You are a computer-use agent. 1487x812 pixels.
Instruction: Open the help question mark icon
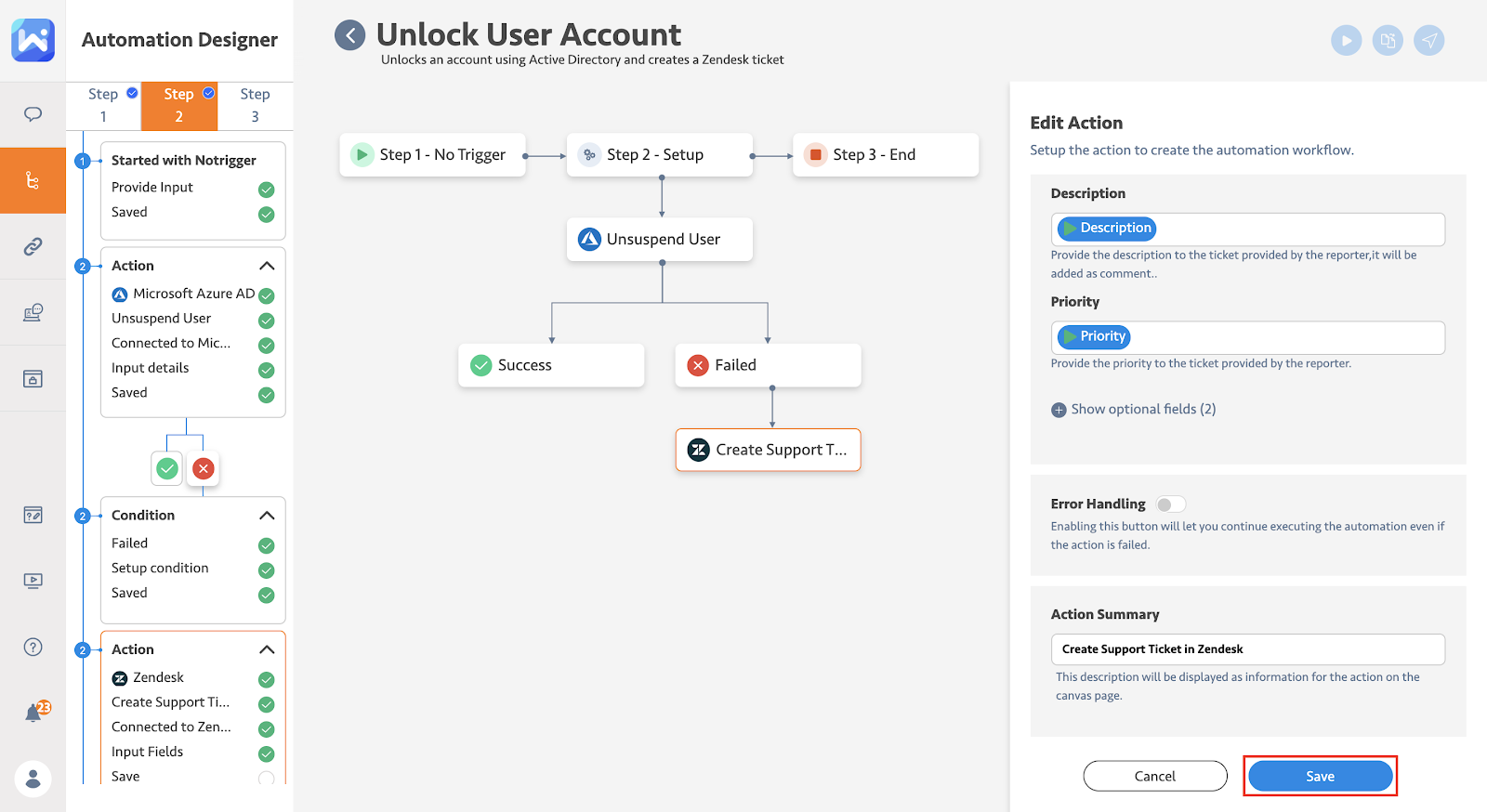[x=33, y=648]
